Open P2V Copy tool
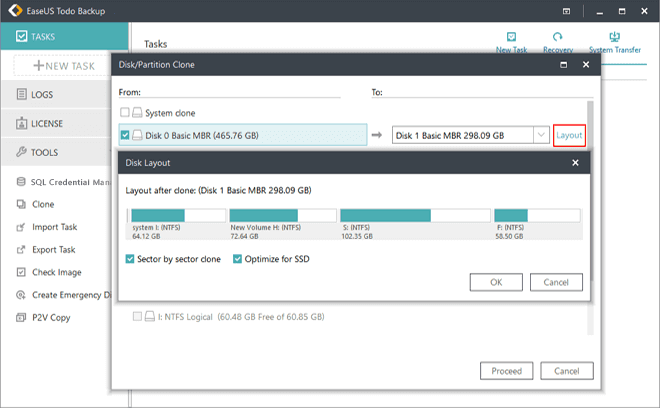Screen dimensions: 660x408 pyautogui.click(x=52, y=318)
